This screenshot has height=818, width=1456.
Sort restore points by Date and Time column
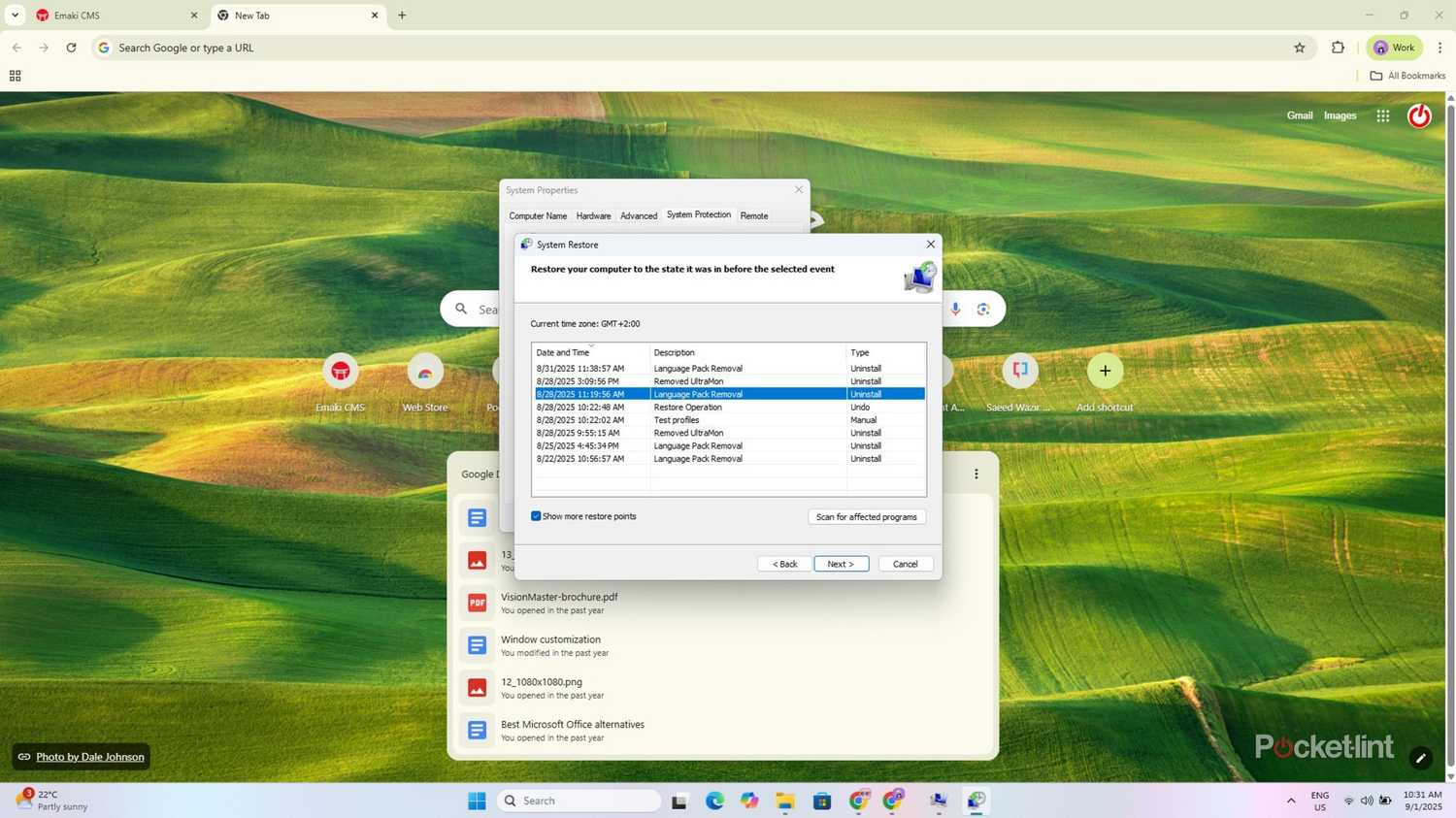(563, 352)
